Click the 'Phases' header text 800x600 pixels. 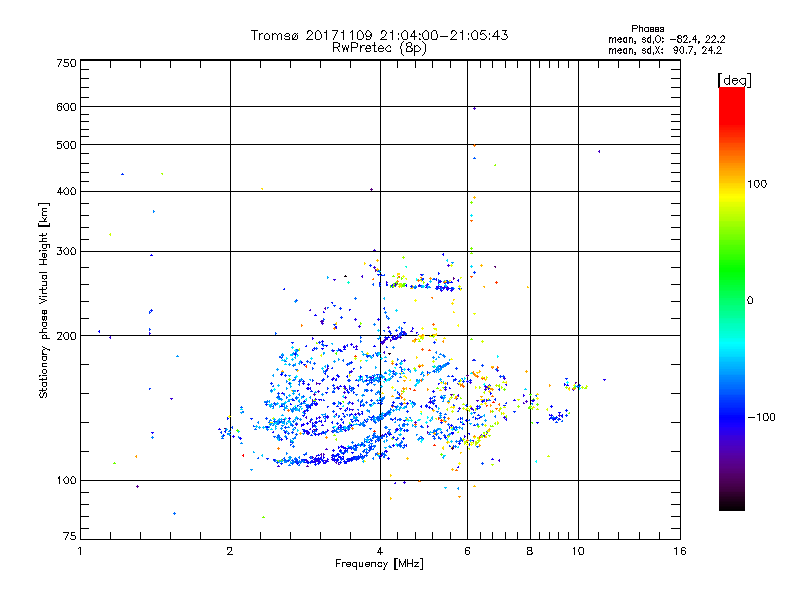(647, 29)
